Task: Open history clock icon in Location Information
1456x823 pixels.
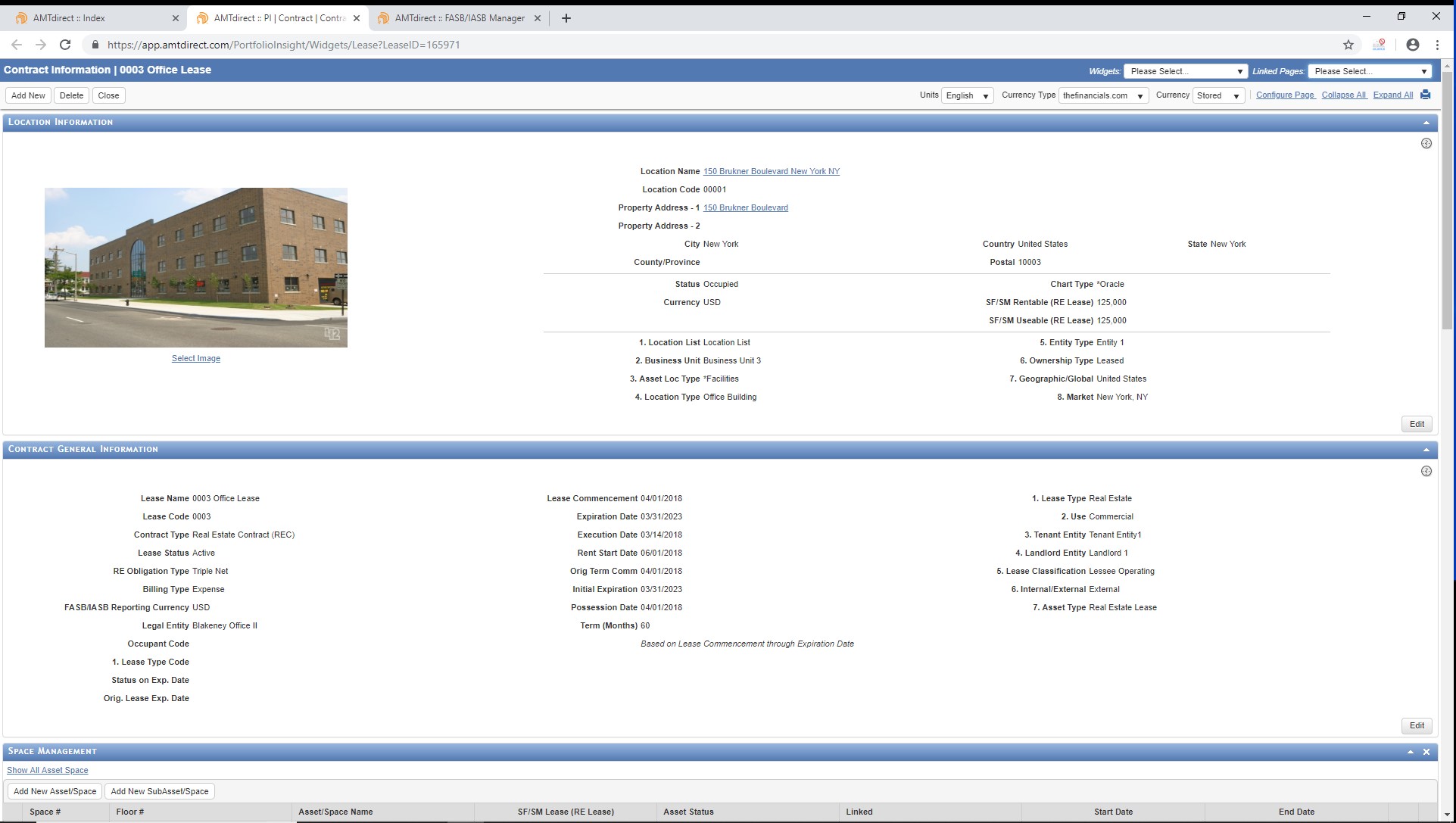Action: [x=1426, y=143]
